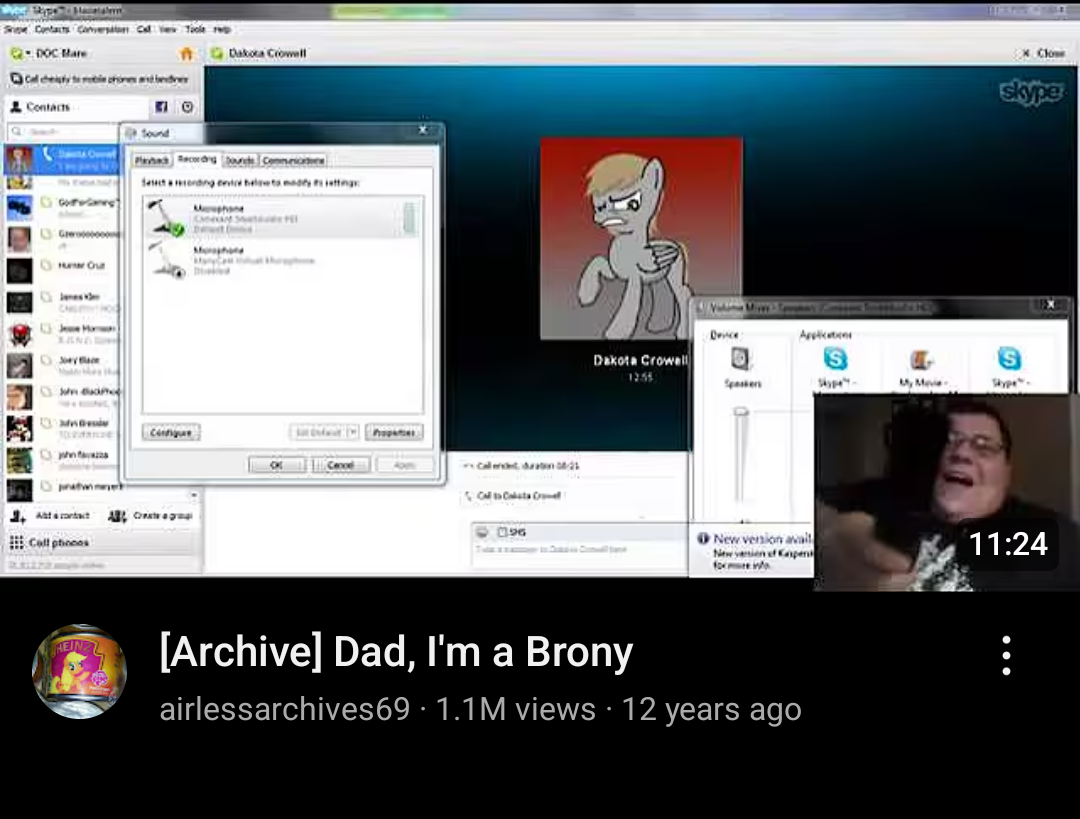This screenshot has height=819, width=1080.
Task: Click the My Movie icon in Volume Mixer
Action: (x=921, y=359)
